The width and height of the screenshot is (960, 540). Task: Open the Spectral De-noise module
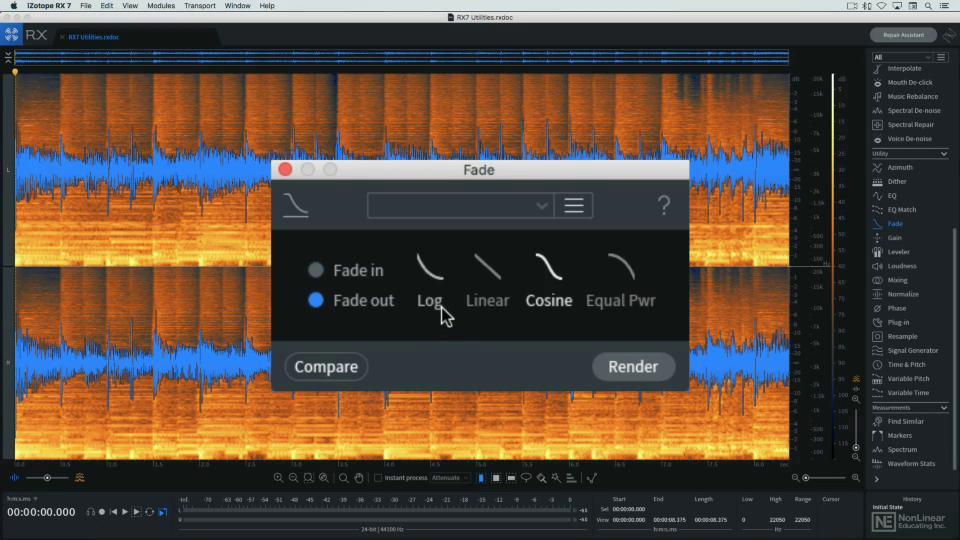pos(913,111)
